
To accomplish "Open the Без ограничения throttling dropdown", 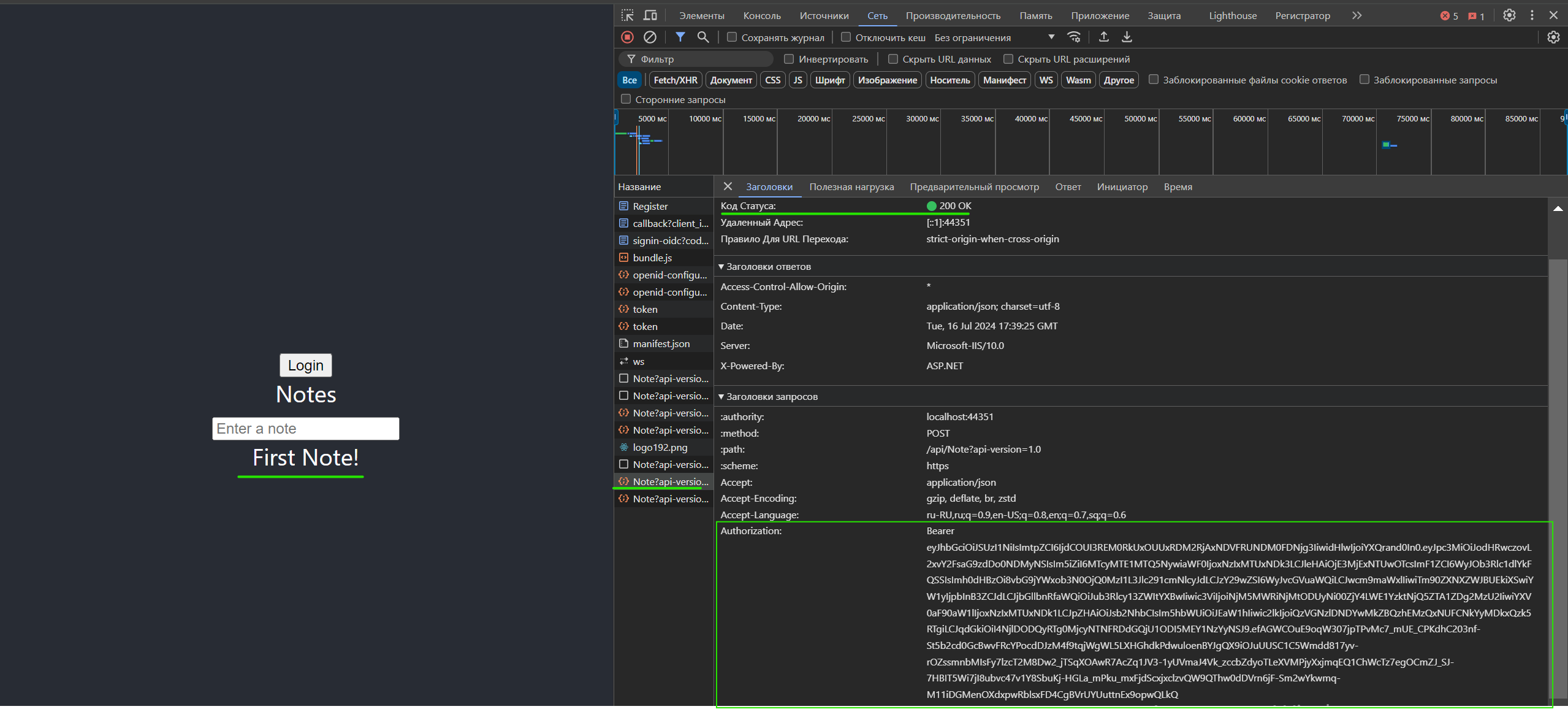I will click(994, 37).
